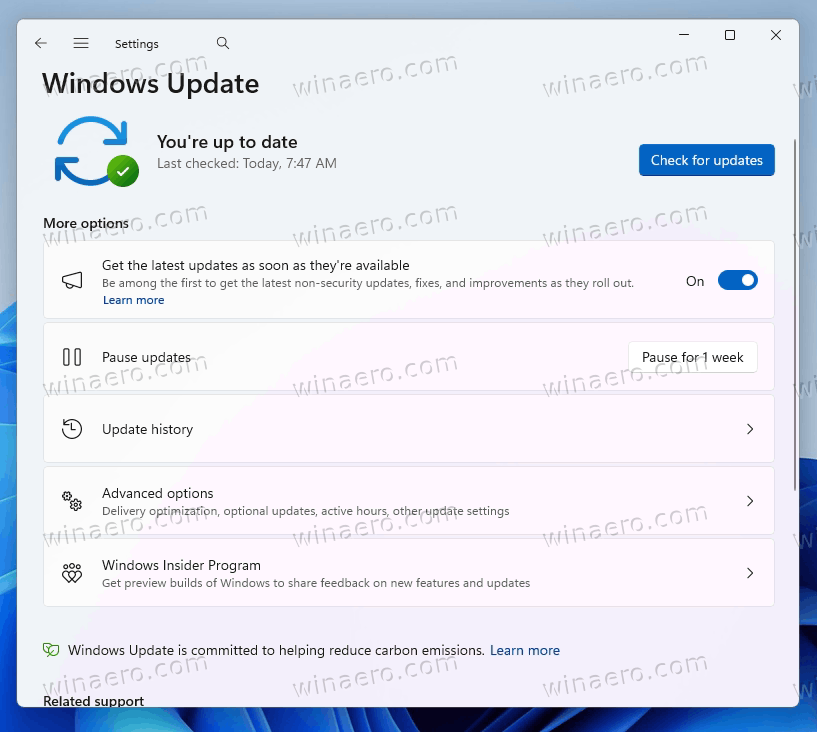Click the Update history clock icon
Viewport: 817px width, 732px height.
pyautogui.click(x=72, y=429)
